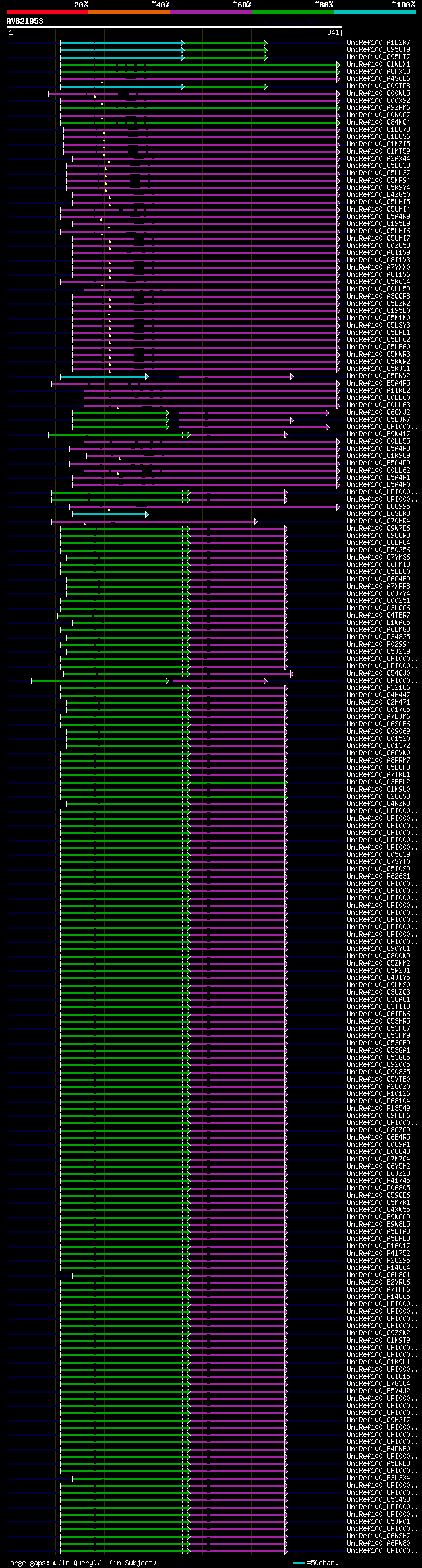This screenshot has height=1568, width=422.
Task: Select the UniRef100_A3QQP8 label
Action: click(378, 297)
